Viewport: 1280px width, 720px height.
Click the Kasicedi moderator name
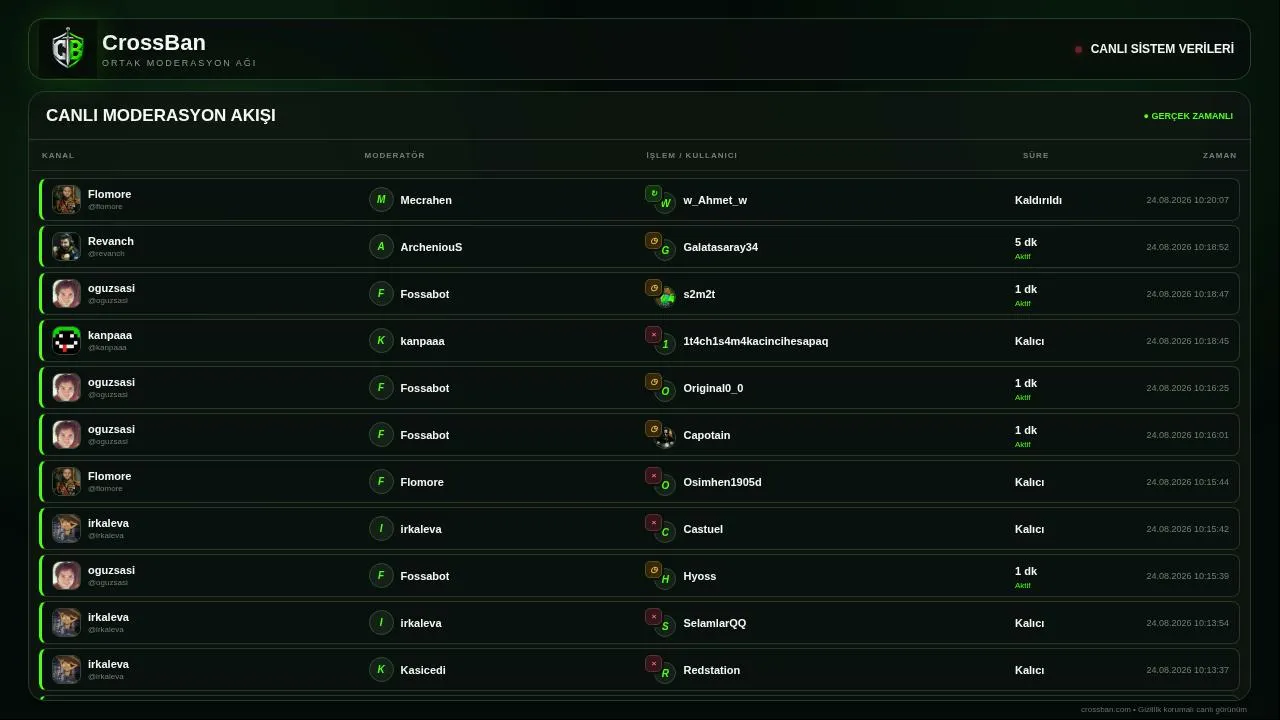point(423,670)
